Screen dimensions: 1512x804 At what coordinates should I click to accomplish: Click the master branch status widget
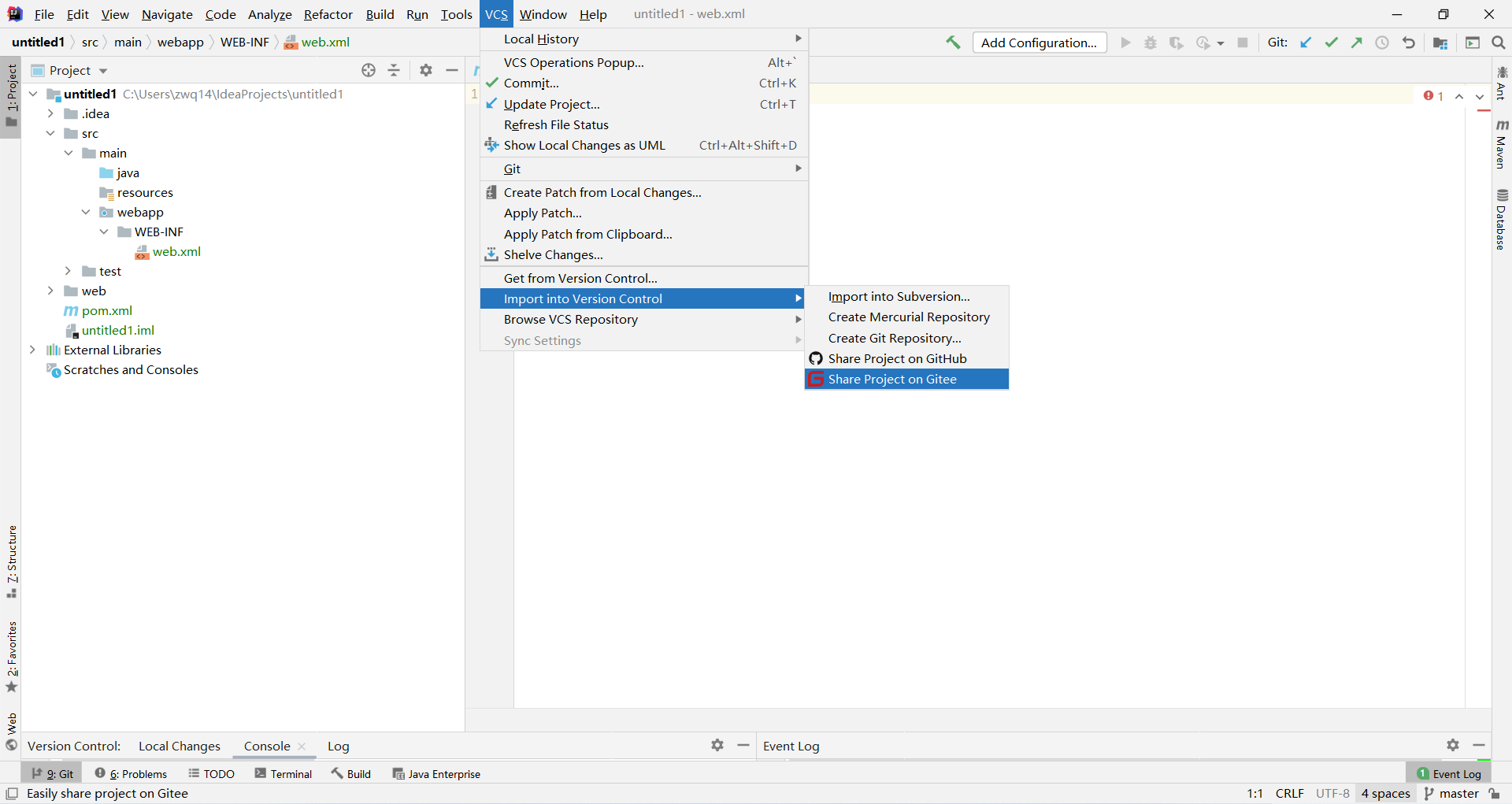[x=1451, y=794]
